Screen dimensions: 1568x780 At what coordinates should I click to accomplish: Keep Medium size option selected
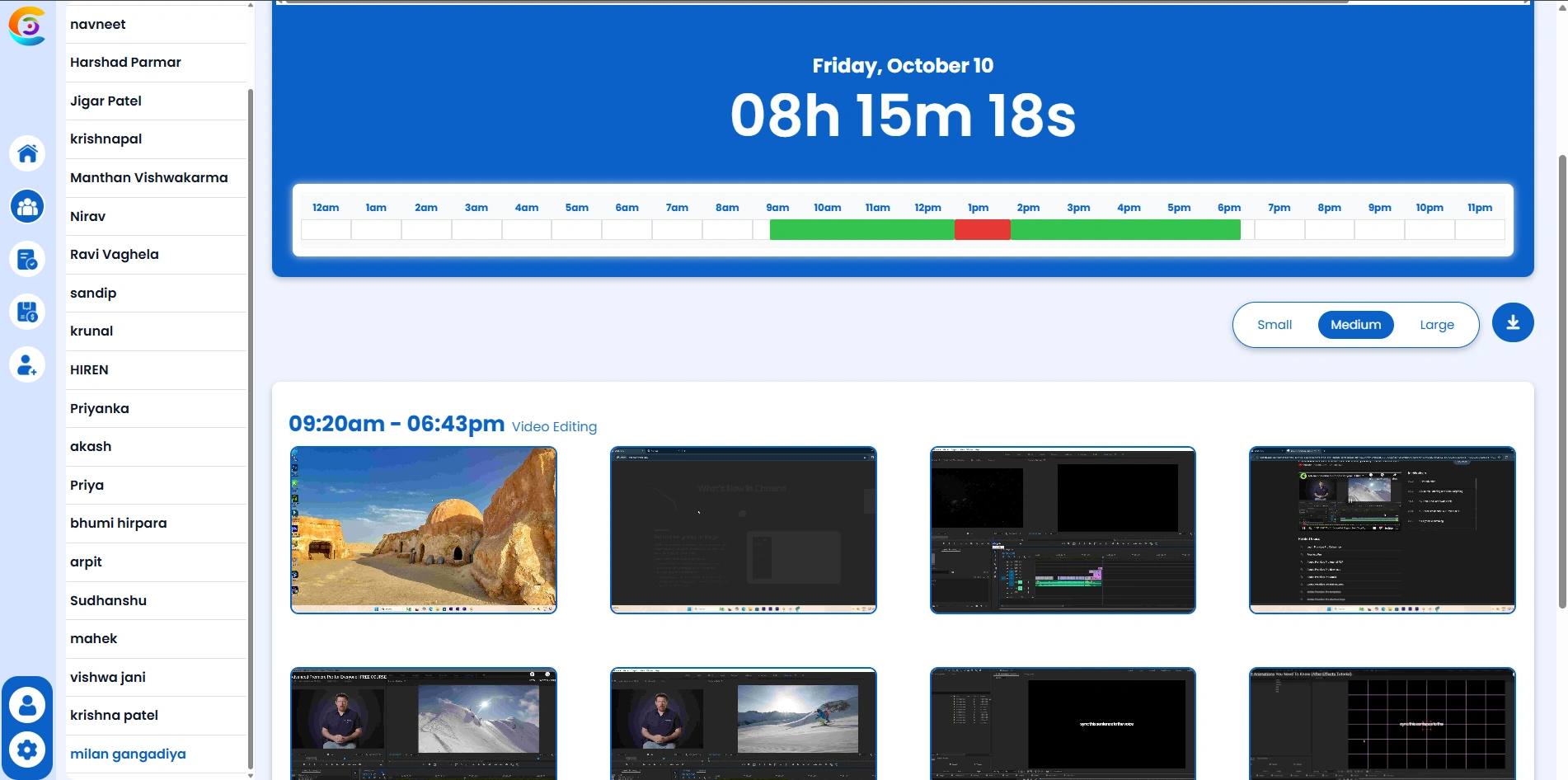click(1355, 324)
